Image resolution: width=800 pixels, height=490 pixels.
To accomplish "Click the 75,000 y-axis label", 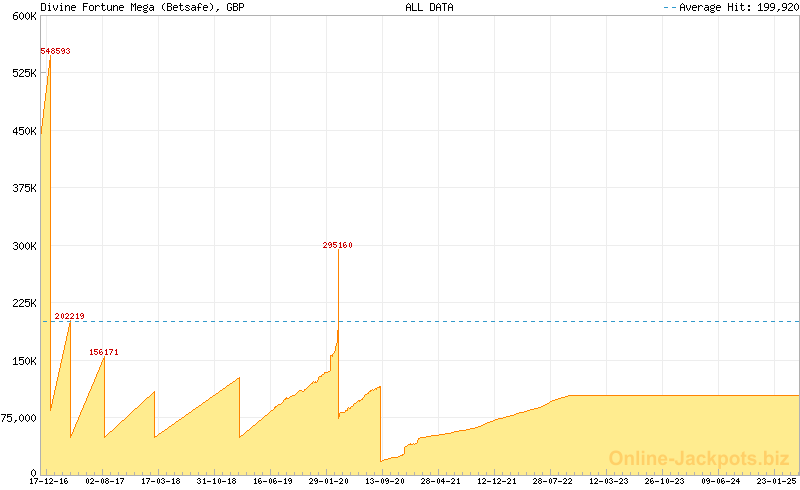I will pyautogui.click(x=19, y=418).
